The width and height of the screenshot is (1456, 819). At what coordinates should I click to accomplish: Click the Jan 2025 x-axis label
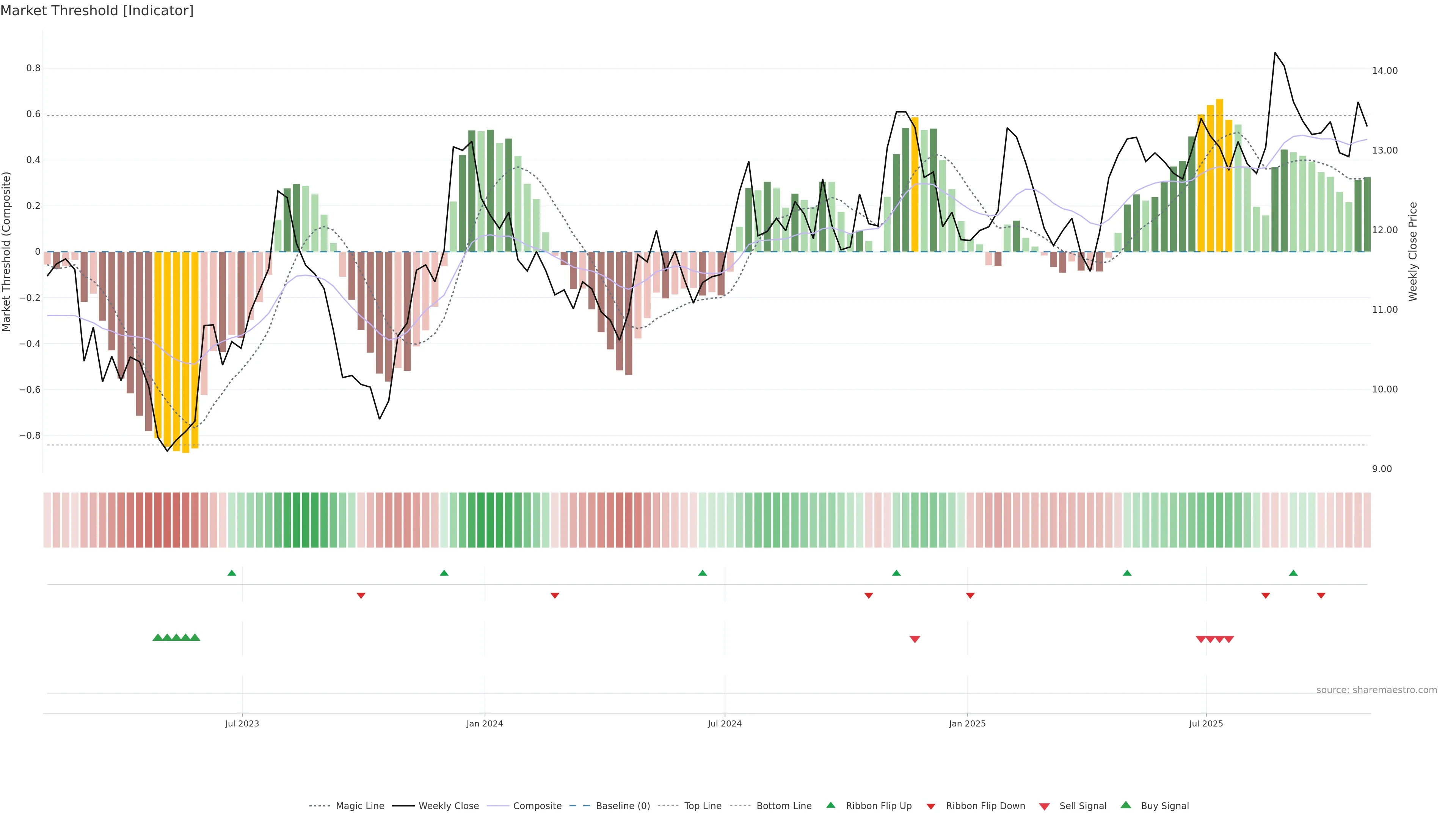(967, 723)
